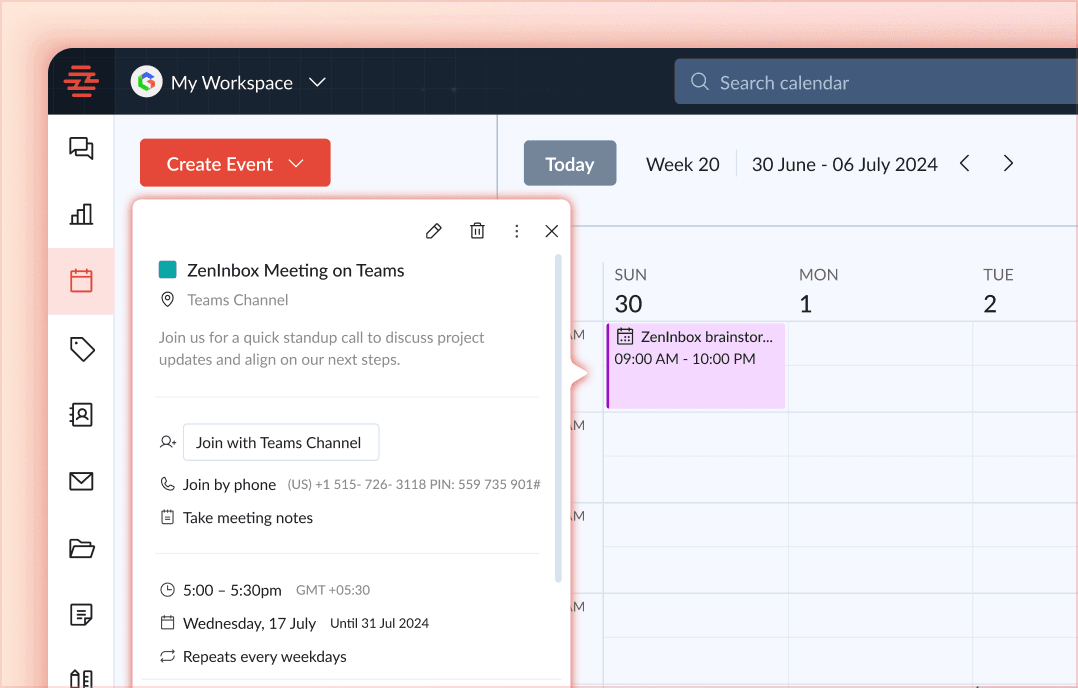Click the Create Event button
The image size is (1078, 688).
click(x=235, y=163)
